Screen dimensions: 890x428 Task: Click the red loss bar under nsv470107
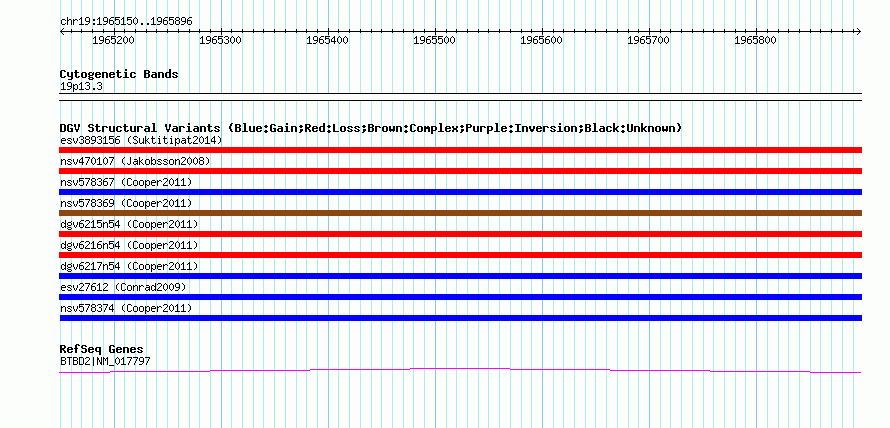coord(460,171)
